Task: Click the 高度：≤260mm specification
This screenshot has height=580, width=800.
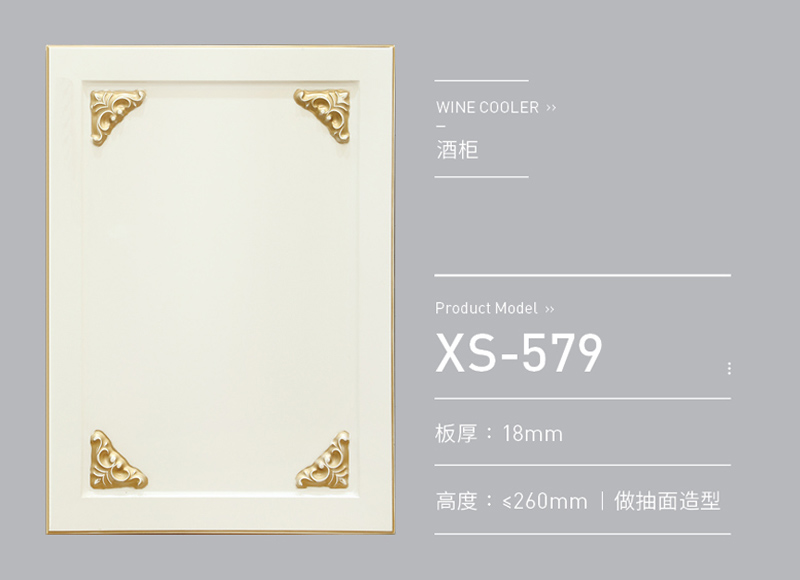Action: coord(511,501)
